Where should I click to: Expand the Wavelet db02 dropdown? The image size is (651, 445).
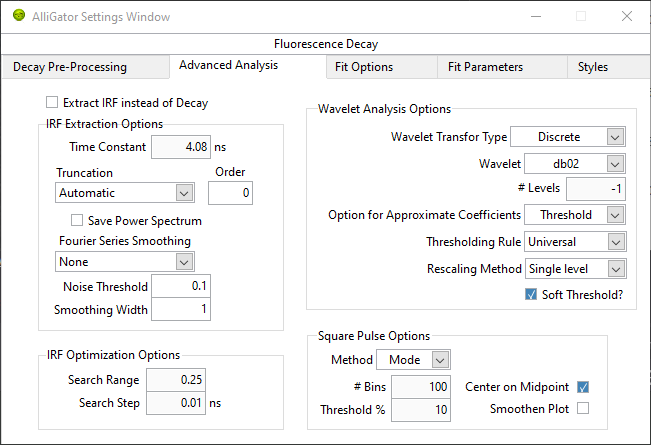click(x=575, y=164)
